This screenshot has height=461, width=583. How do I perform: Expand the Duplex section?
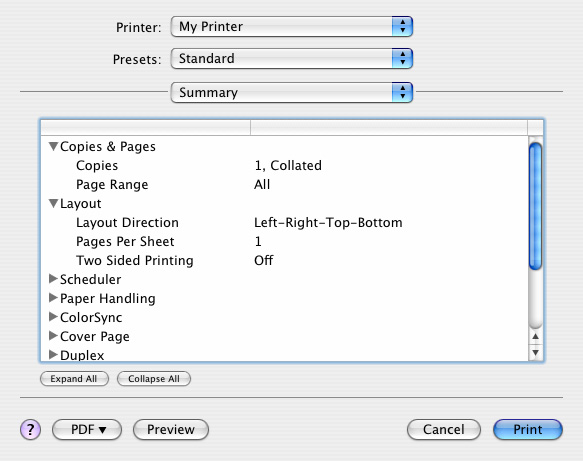[53, 355]
